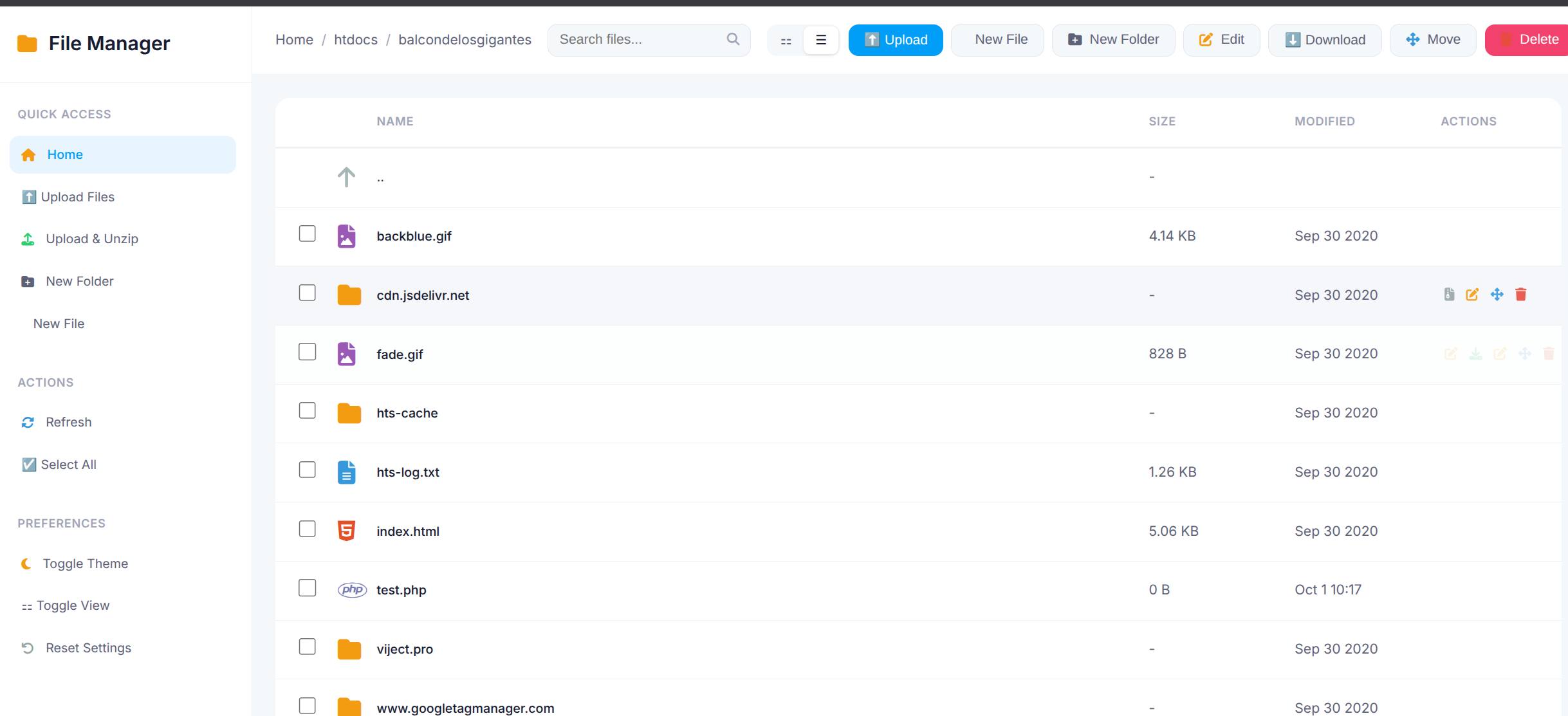Switch to list view icon
Viewport: 1568px width, 716px height.
[821, 40]
